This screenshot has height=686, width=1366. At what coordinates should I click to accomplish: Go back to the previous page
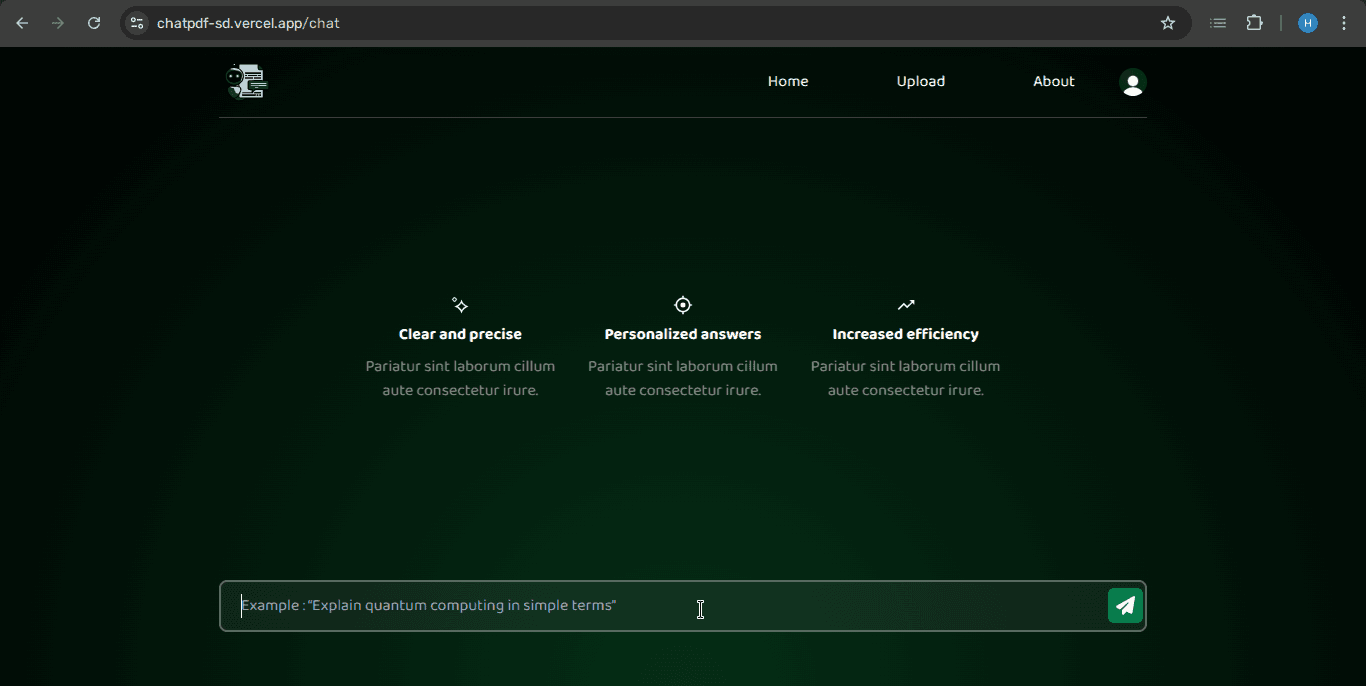tap(22, 23)
